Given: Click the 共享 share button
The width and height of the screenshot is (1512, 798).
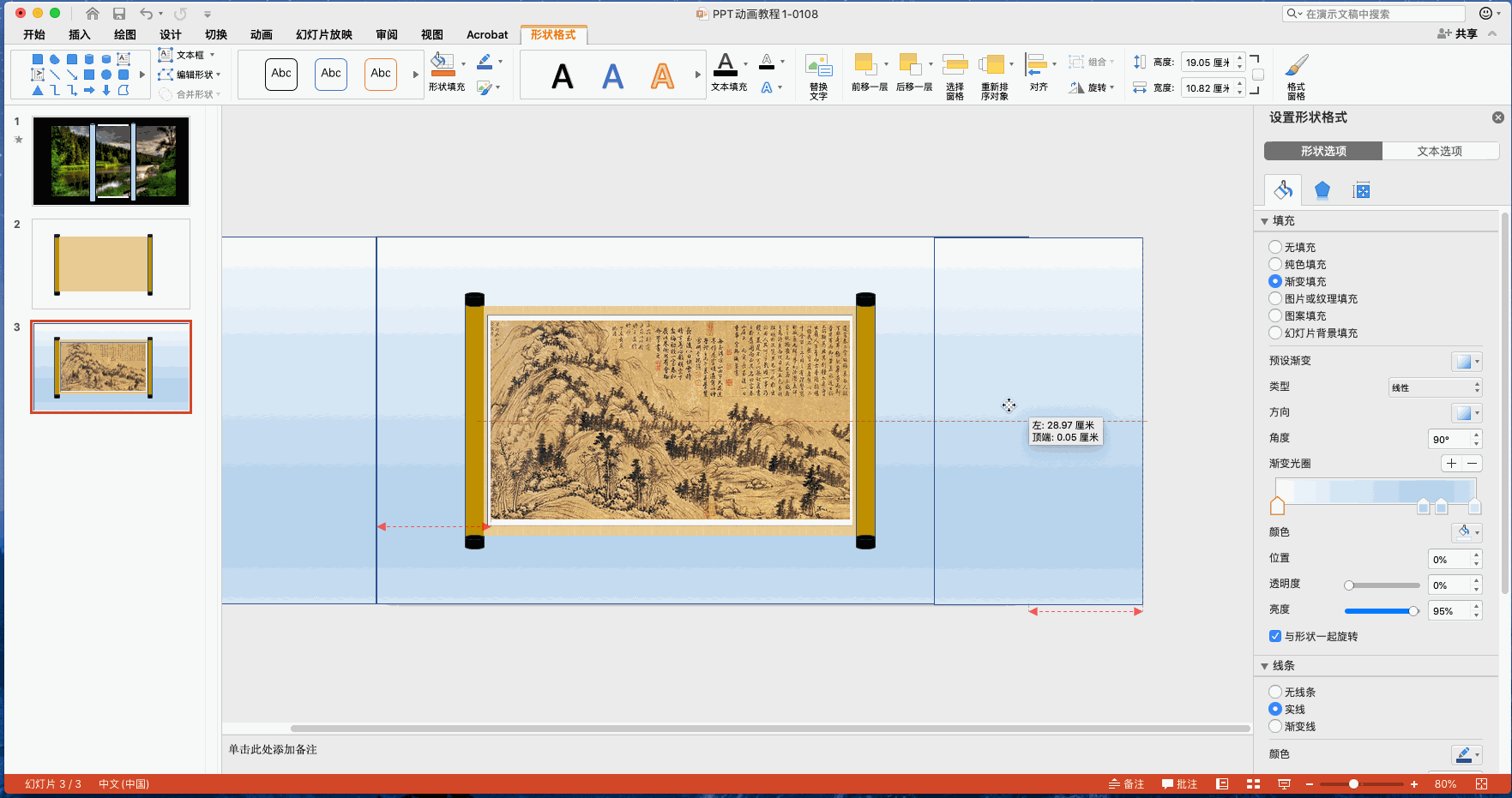Looking at the screenshot, I should (1457, 33).
